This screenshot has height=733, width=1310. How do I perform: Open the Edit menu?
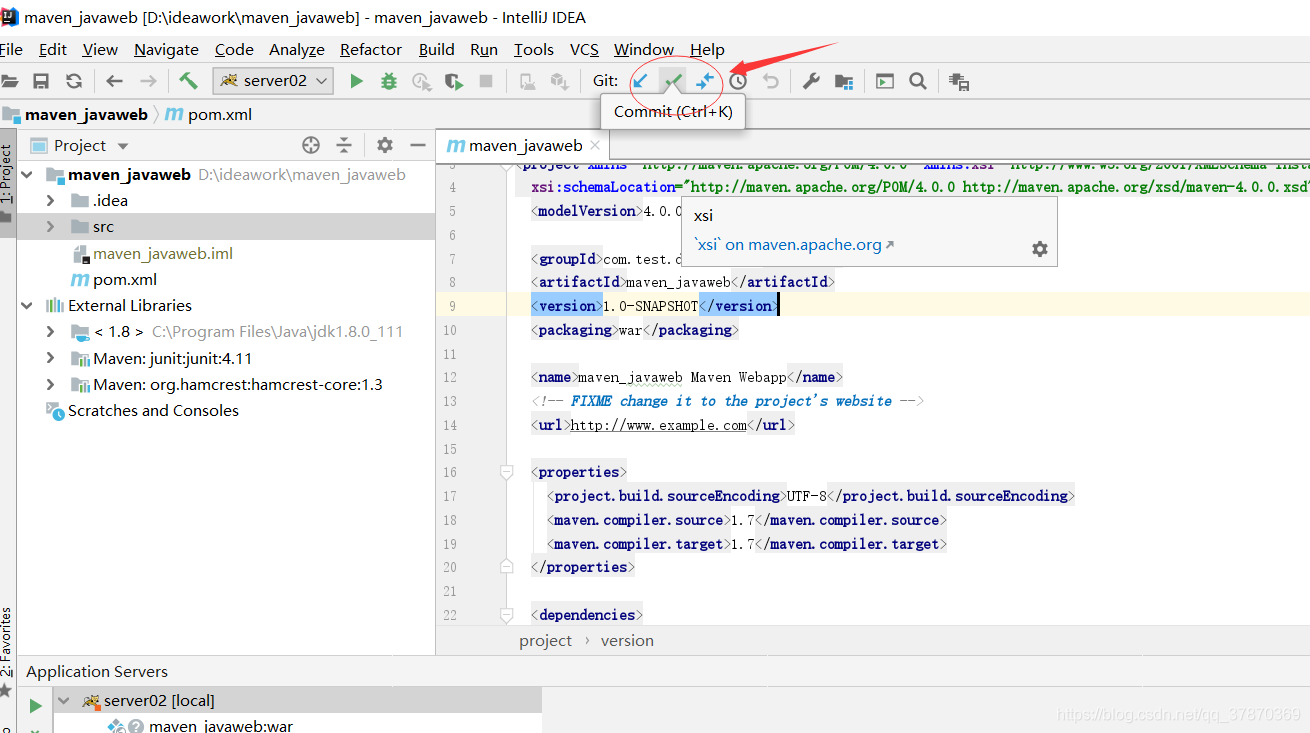pos(53,49)
